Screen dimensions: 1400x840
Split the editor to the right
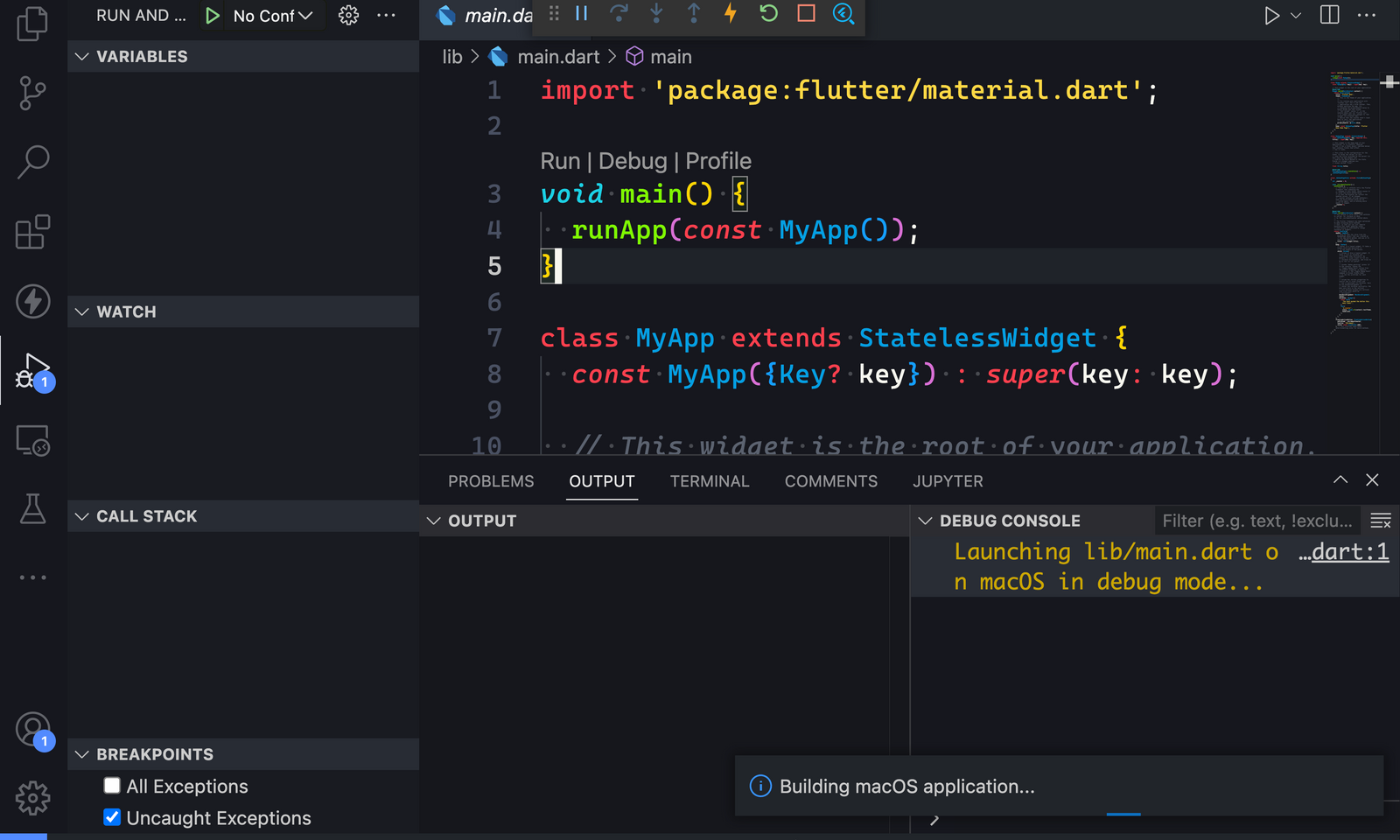click(1329, 16)
